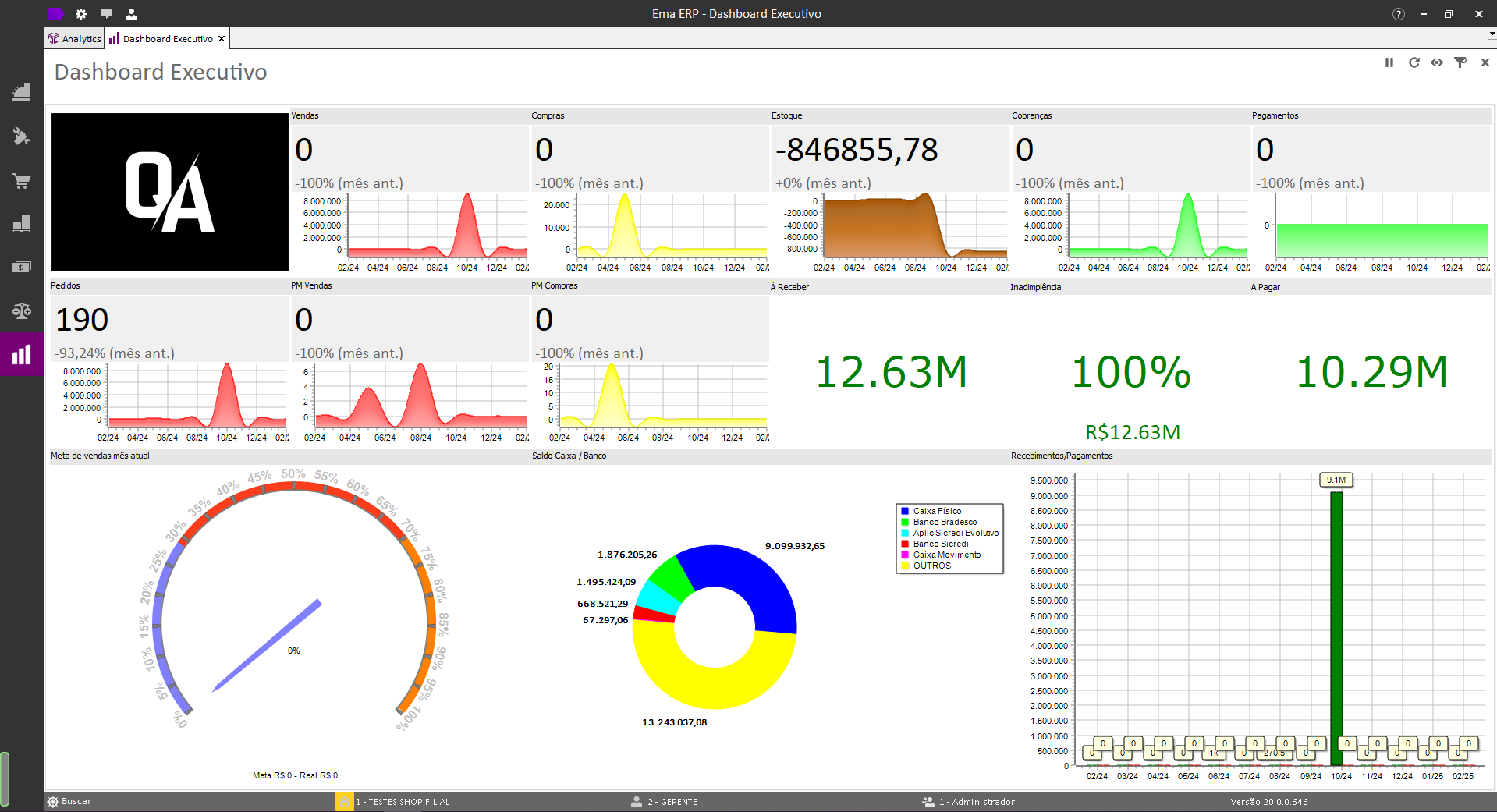Click the Versão 20.0.0.646 text

[x=1269, y=802]
